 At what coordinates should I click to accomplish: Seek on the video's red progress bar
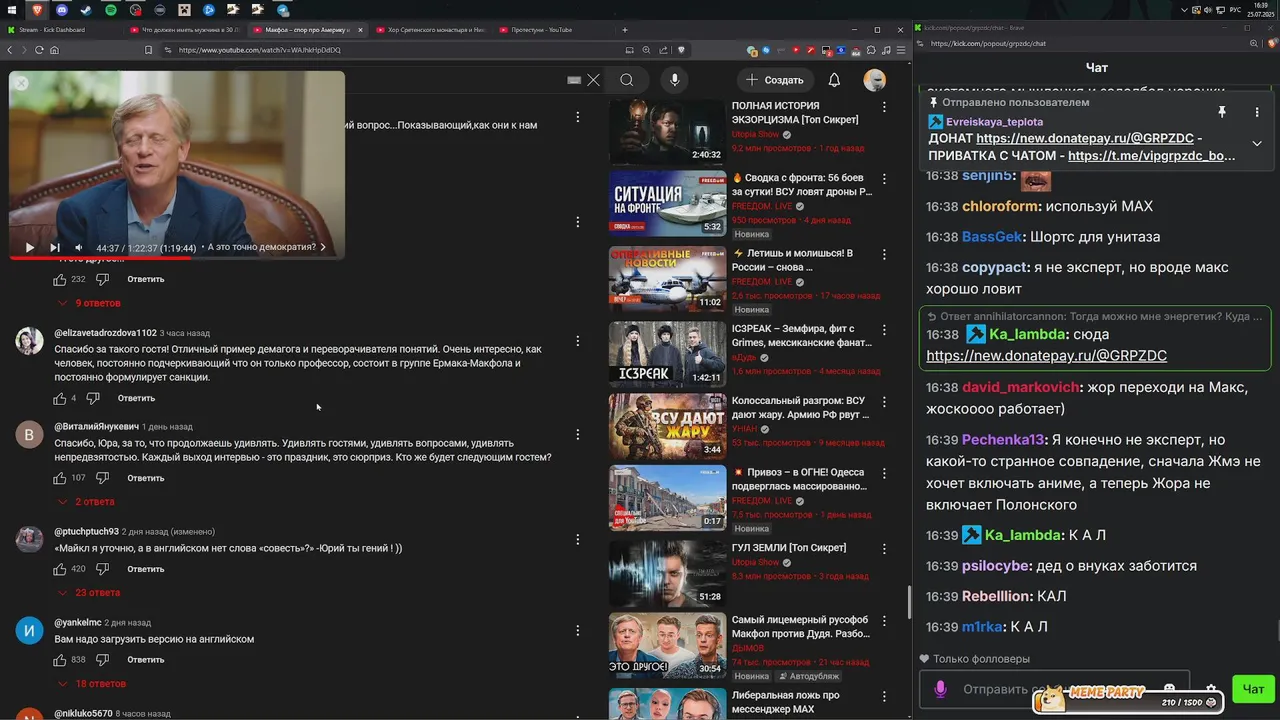click(177, 258)
